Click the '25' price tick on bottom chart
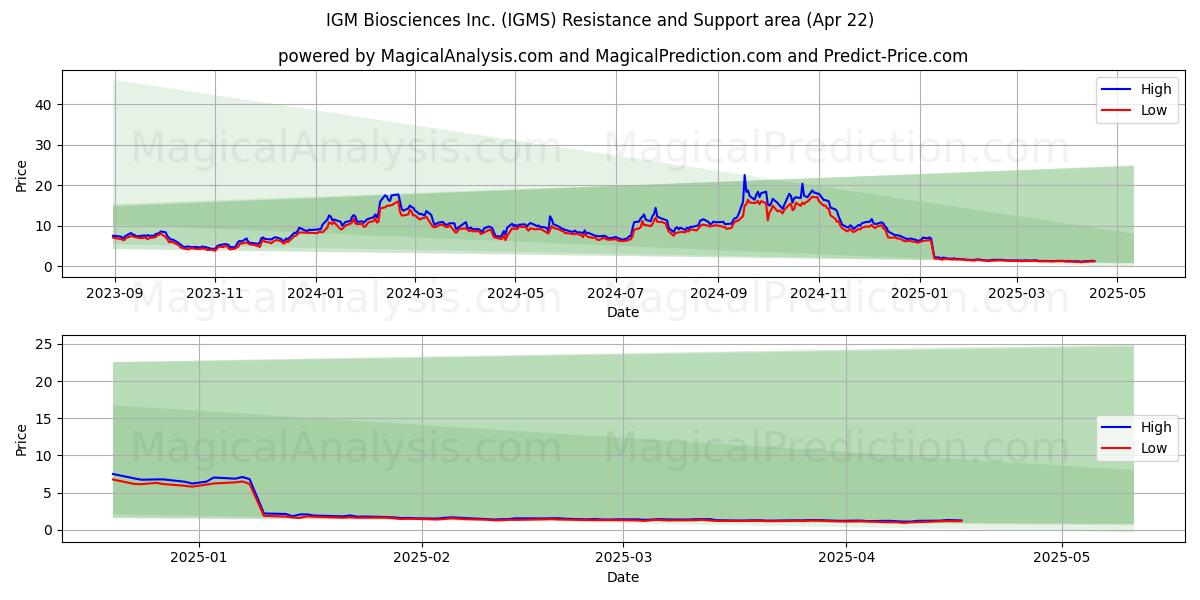Screen dimensions: 1200x600 click(x=45, y=345)
